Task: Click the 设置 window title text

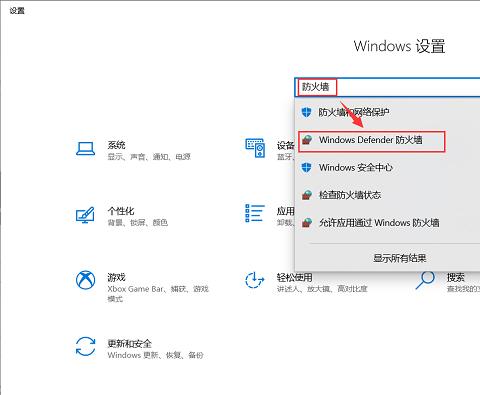Action: [17, 11]
